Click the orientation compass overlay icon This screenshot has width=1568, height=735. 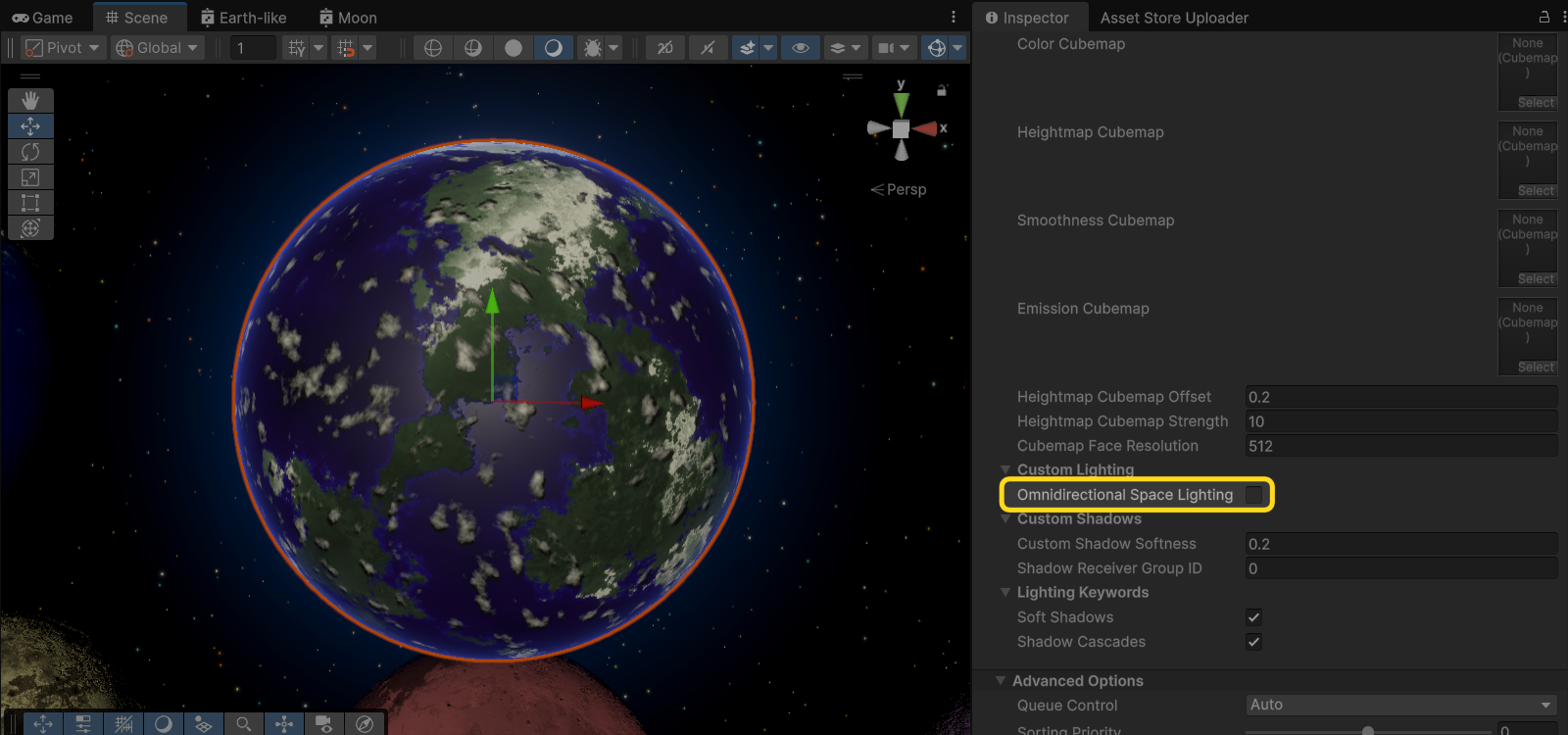coord(365,723)
